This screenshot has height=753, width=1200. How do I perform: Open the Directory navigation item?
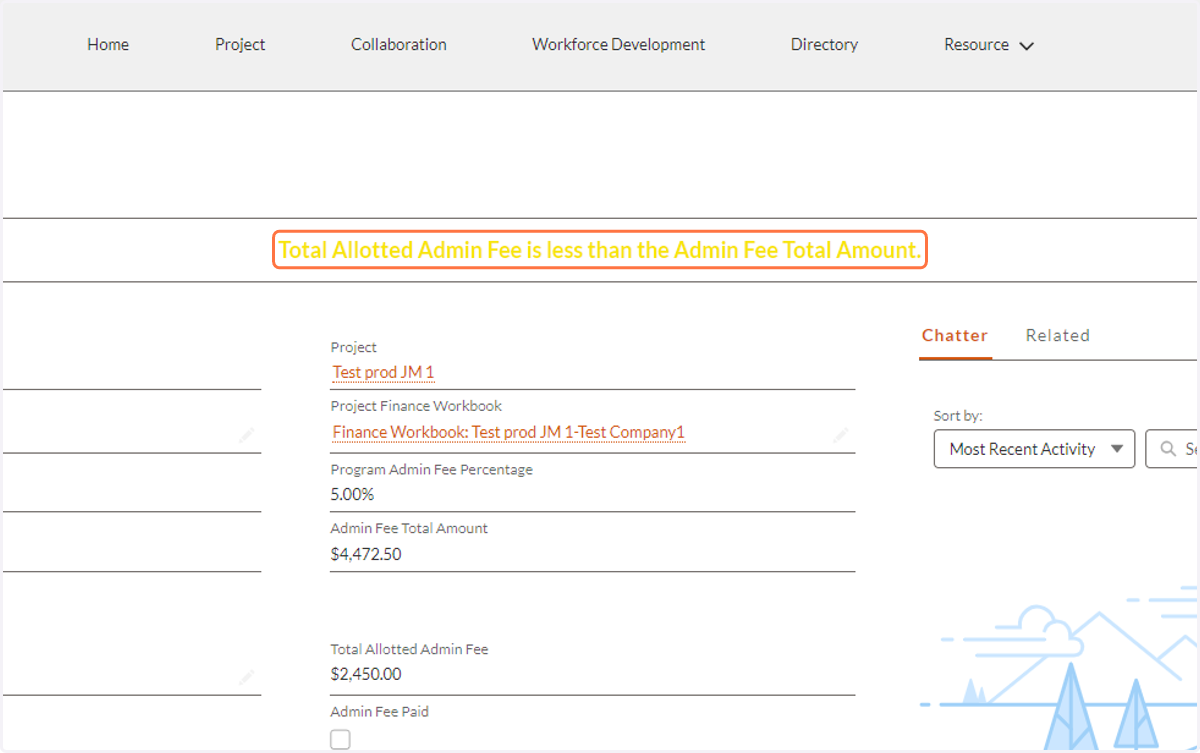click(x=824, y=45)
